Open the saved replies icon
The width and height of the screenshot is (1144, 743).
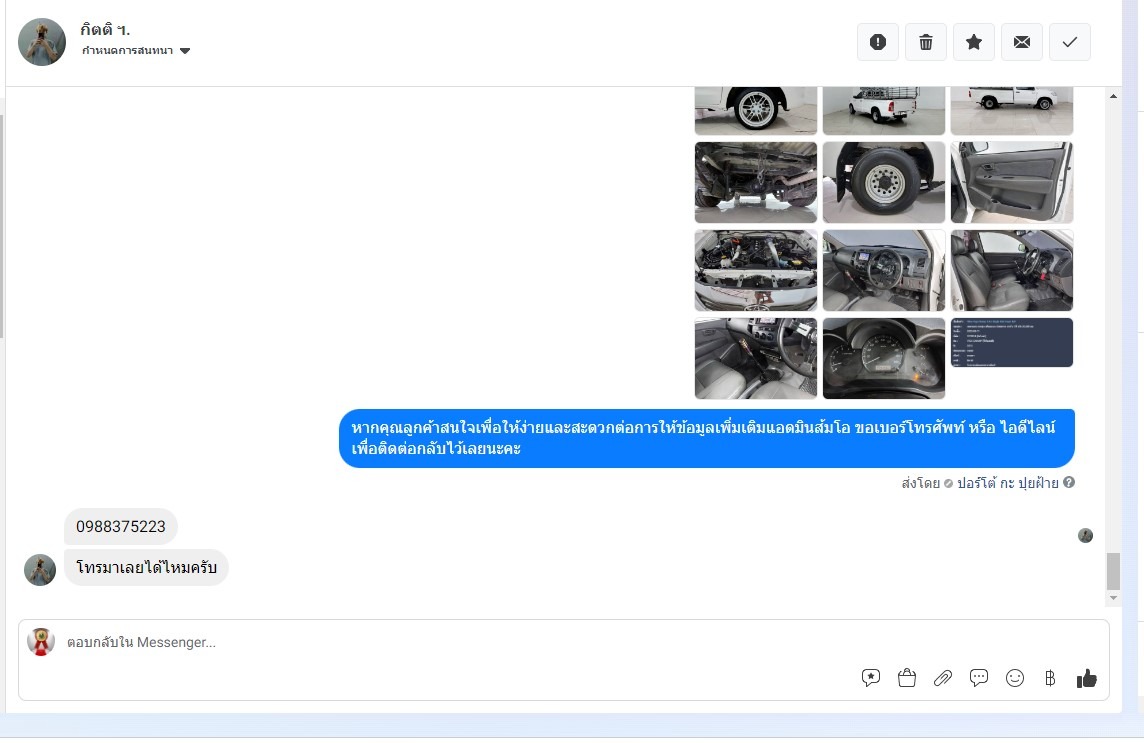pyautogui.click(x=870, y=678)
